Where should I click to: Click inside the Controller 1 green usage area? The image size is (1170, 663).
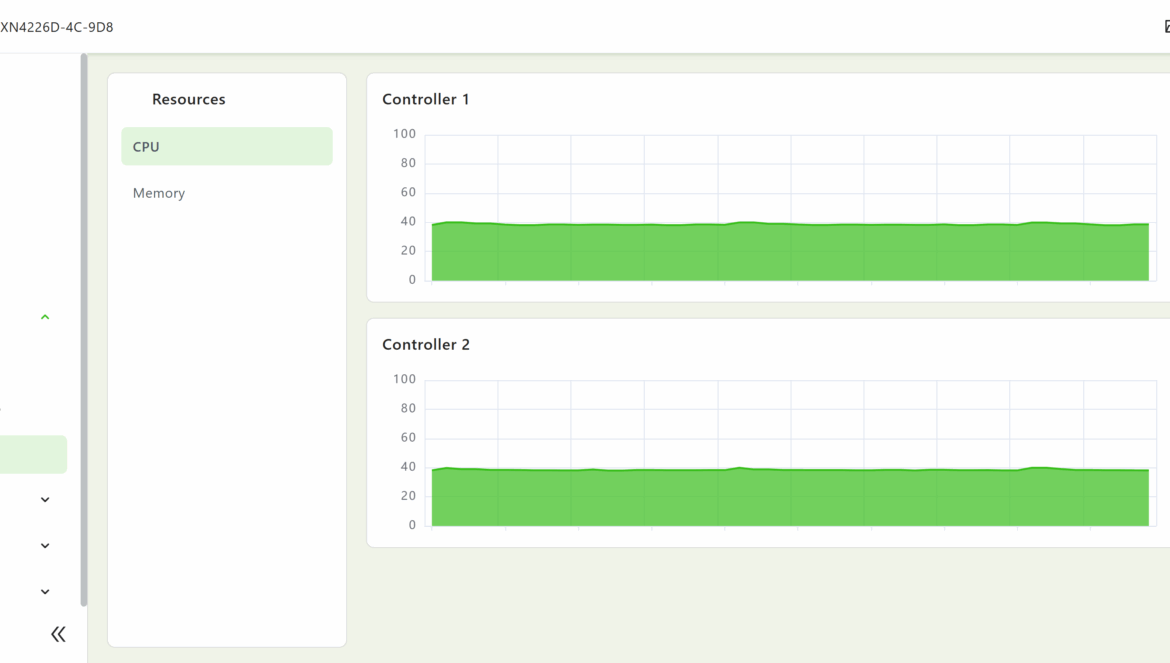[x=790, y=253]
